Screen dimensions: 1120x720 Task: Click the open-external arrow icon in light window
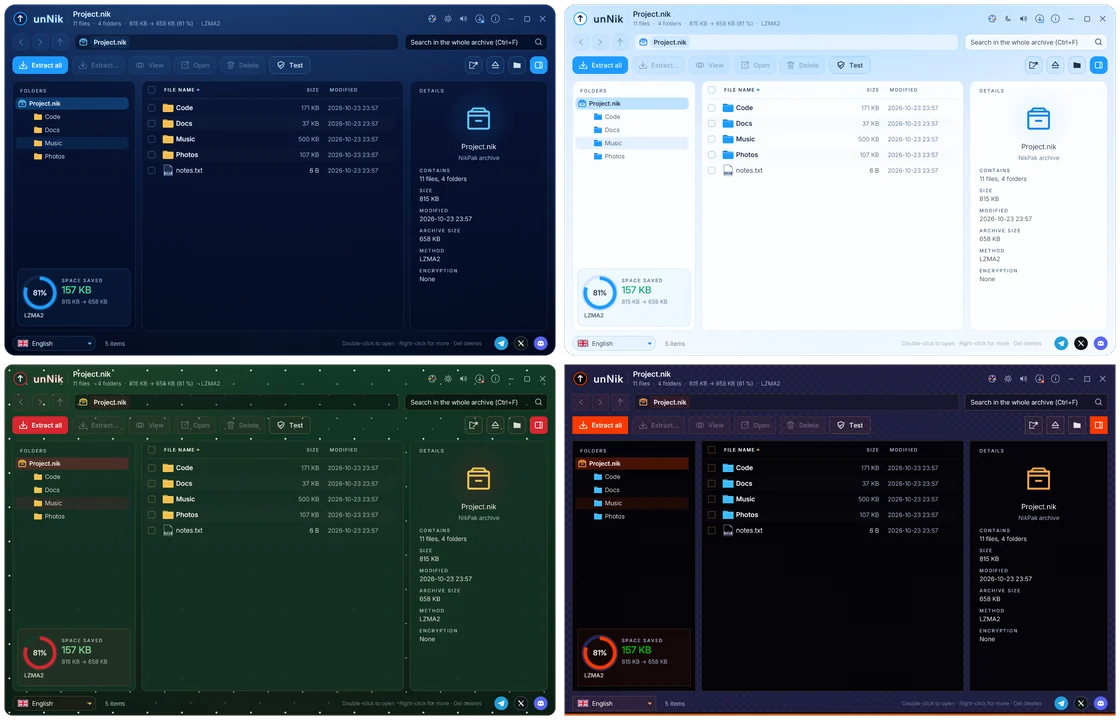[1034, 65]
